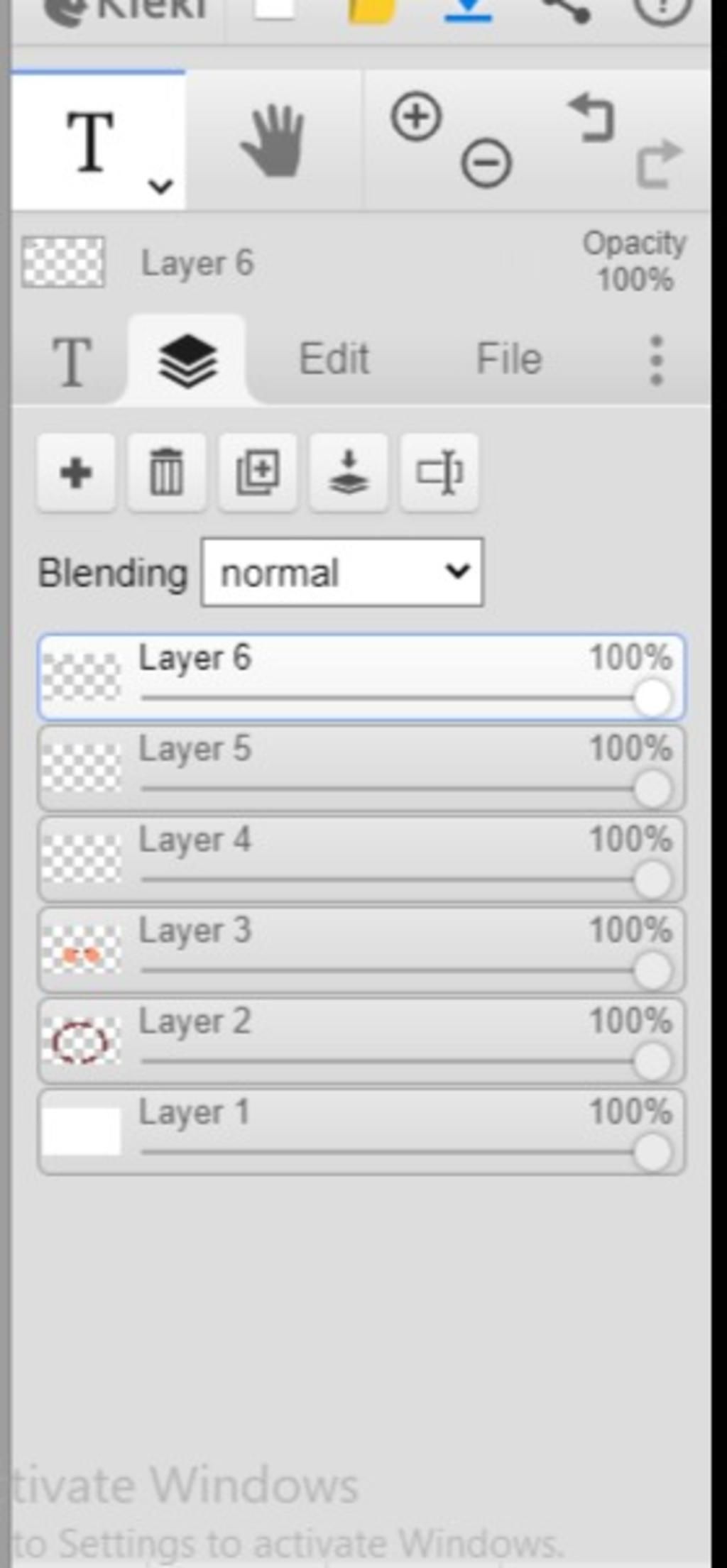Viewport: 727px width, 1568px height.
Task: Merge layer down
Action: click(349, 472)
